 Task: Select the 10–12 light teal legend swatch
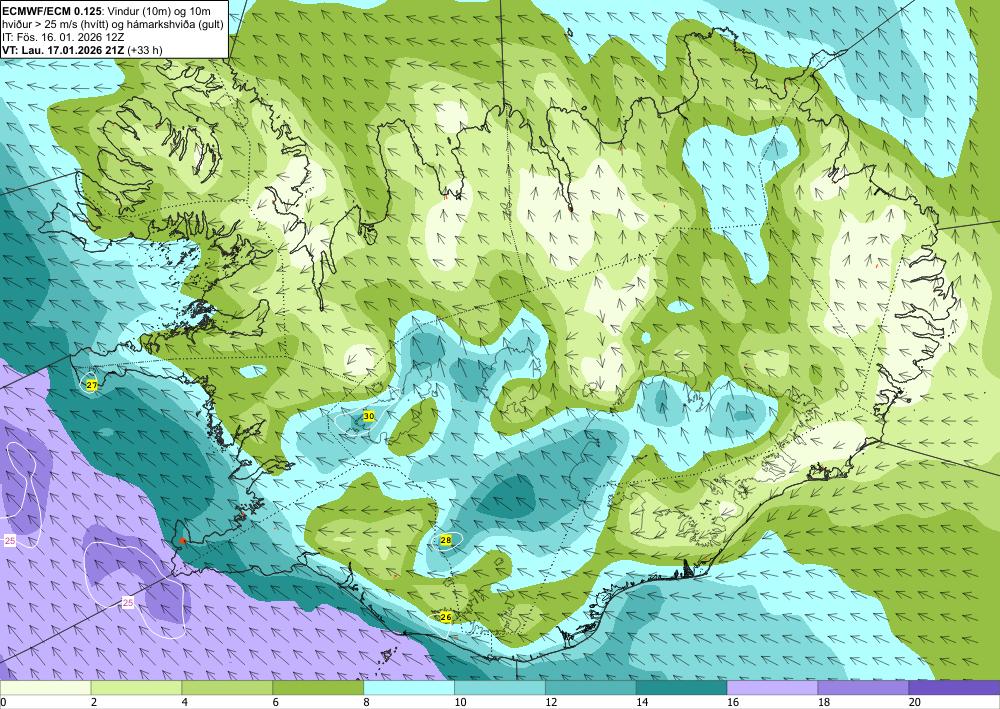[500, 688]
